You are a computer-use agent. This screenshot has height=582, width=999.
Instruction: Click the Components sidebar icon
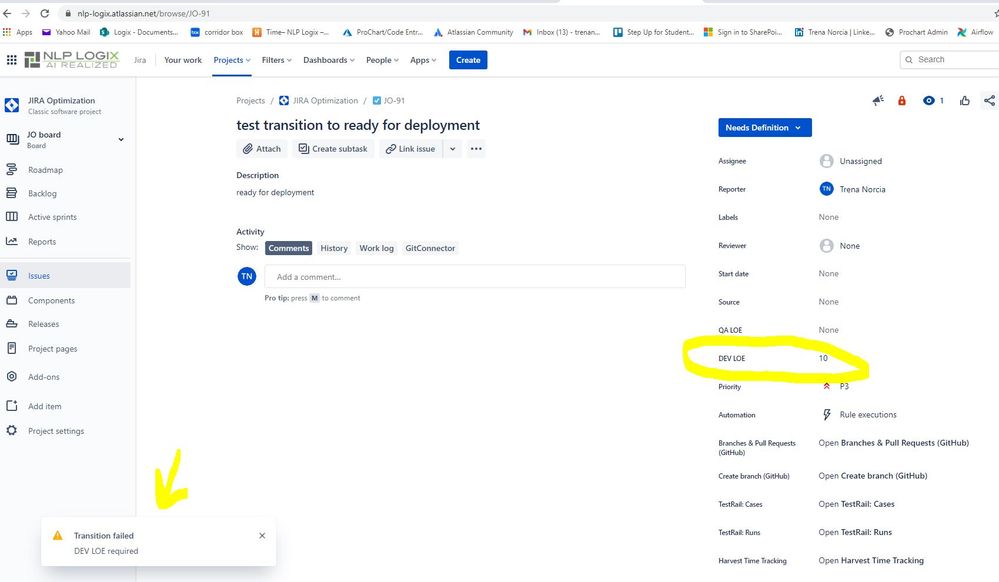pyautogui.click(x=11, y=300)
